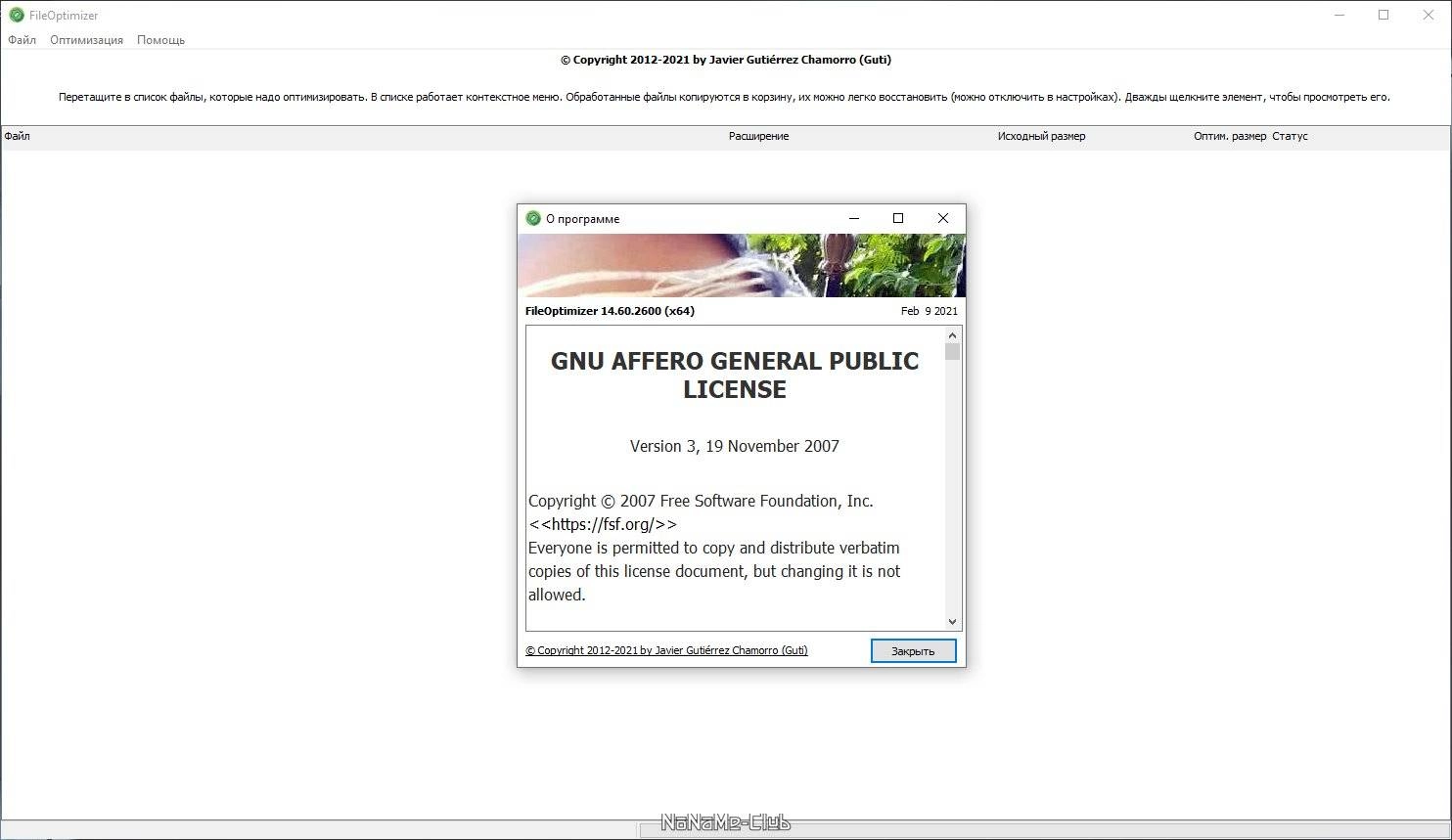Click the banner image in About dialog
Screen dimensions: 1452x840
click(742, 265)
